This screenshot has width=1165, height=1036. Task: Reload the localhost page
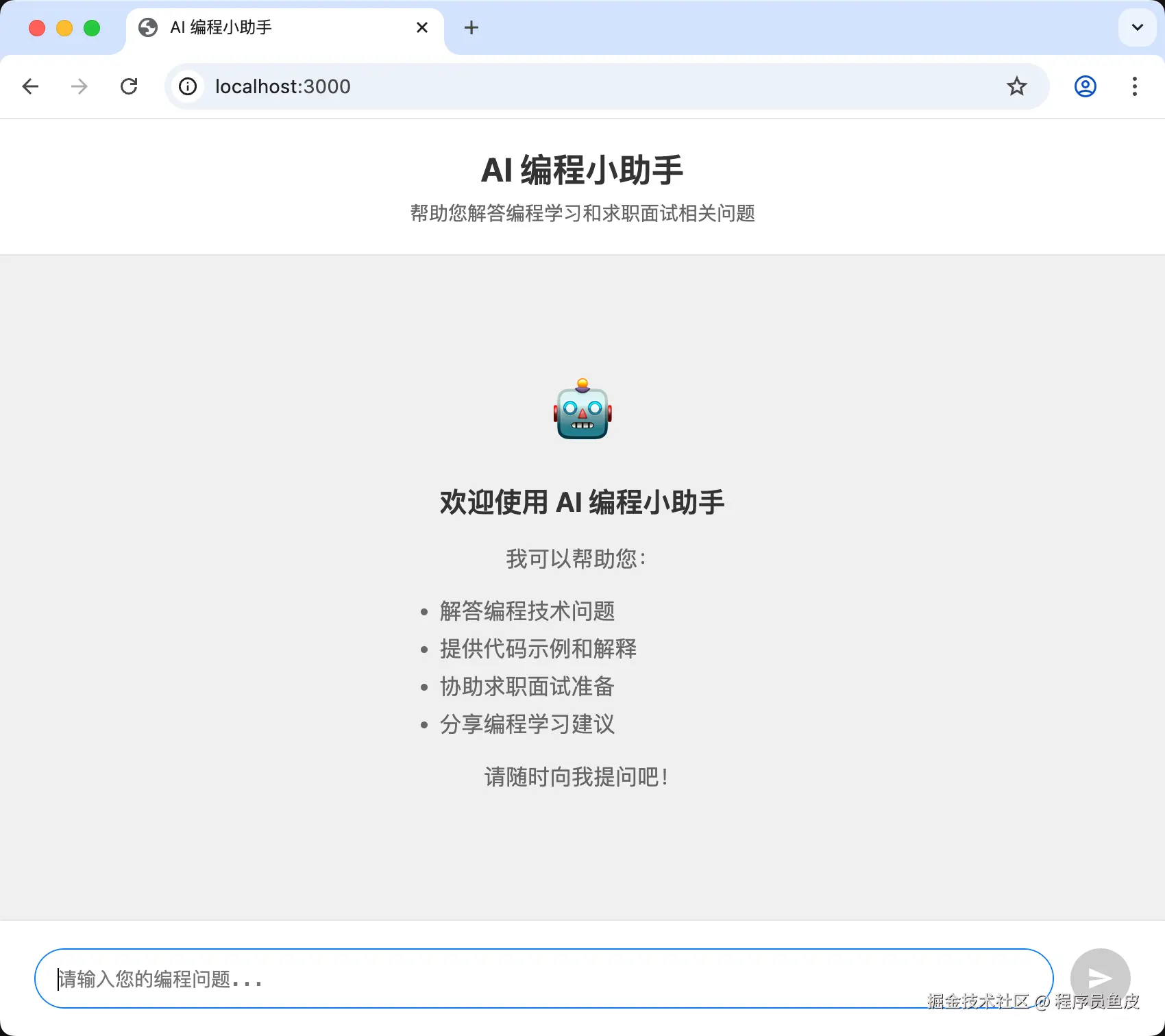click(x=129, y=86)
